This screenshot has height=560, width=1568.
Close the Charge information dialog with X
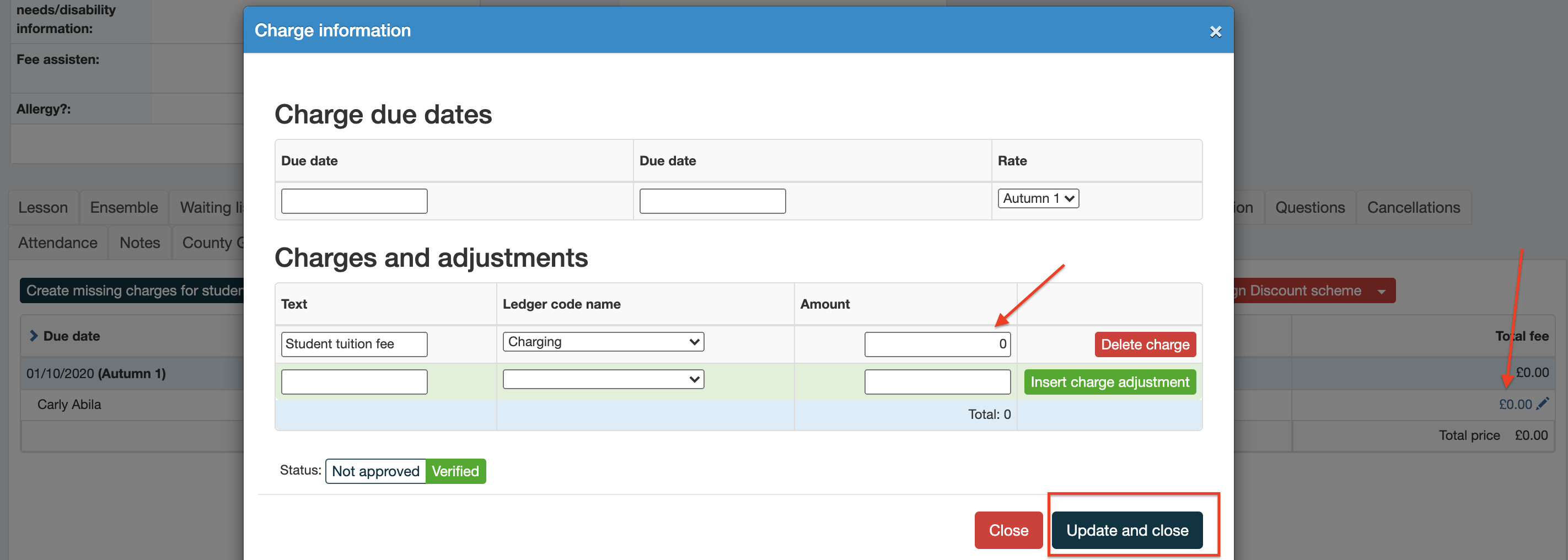pos(1215,31)
